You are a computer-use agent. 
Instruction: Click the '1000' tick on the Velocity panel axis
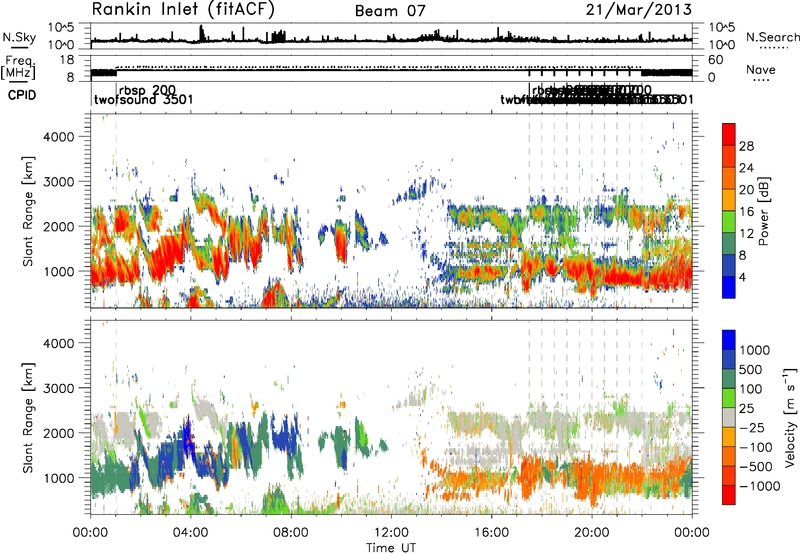click(x=58, y=477)
